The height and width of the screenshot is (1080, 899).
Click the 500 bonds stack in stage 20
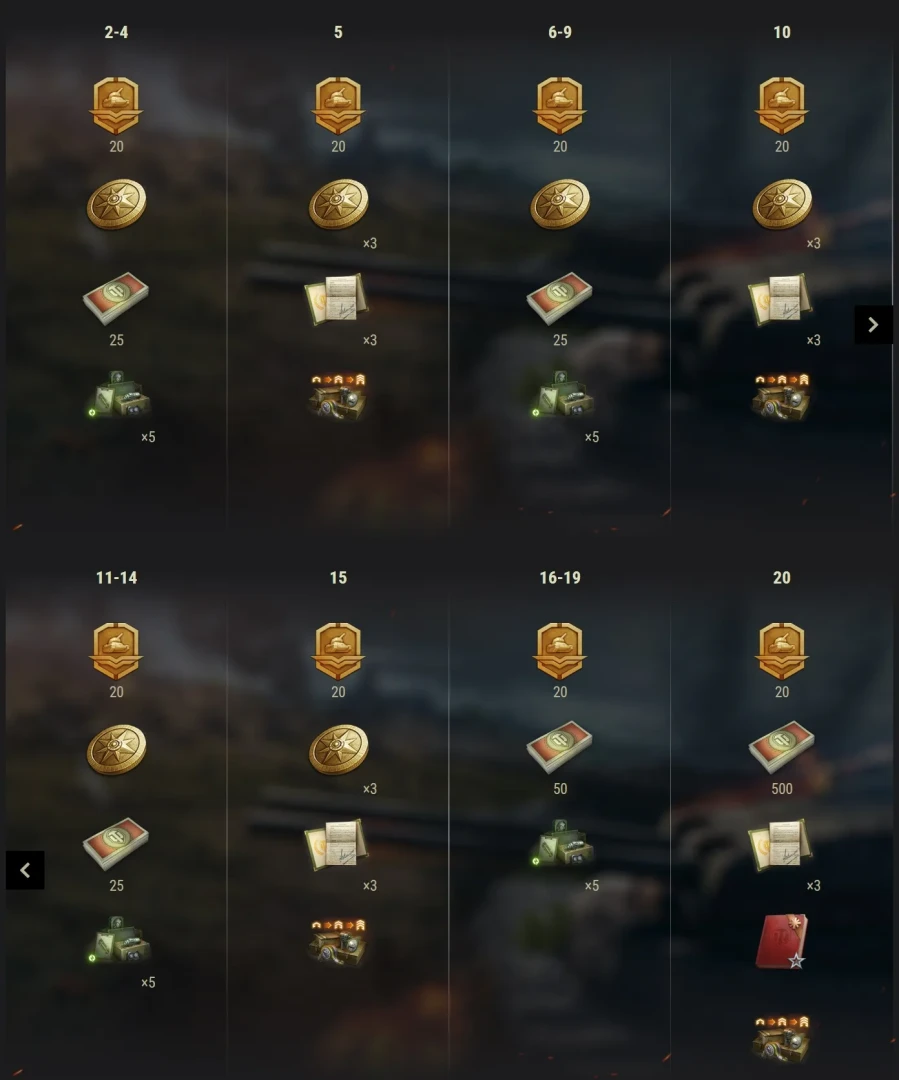(x=781, y=747)
